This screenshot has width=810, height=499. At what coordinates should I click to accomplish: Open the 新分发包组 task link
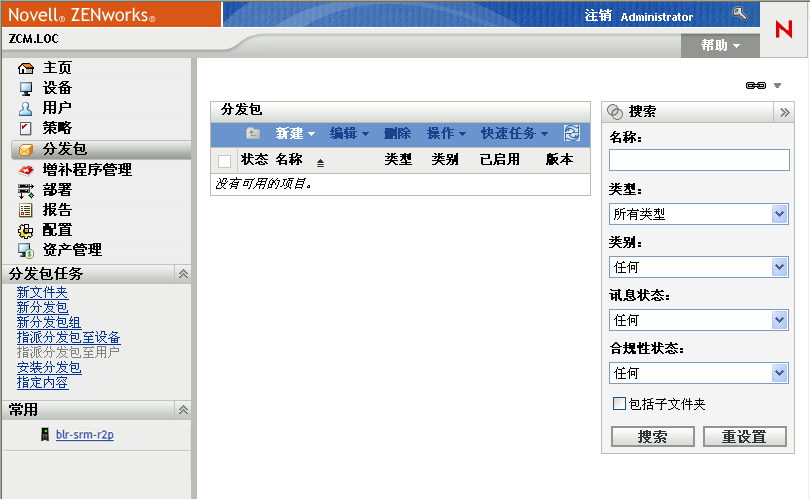coord(49,322)
